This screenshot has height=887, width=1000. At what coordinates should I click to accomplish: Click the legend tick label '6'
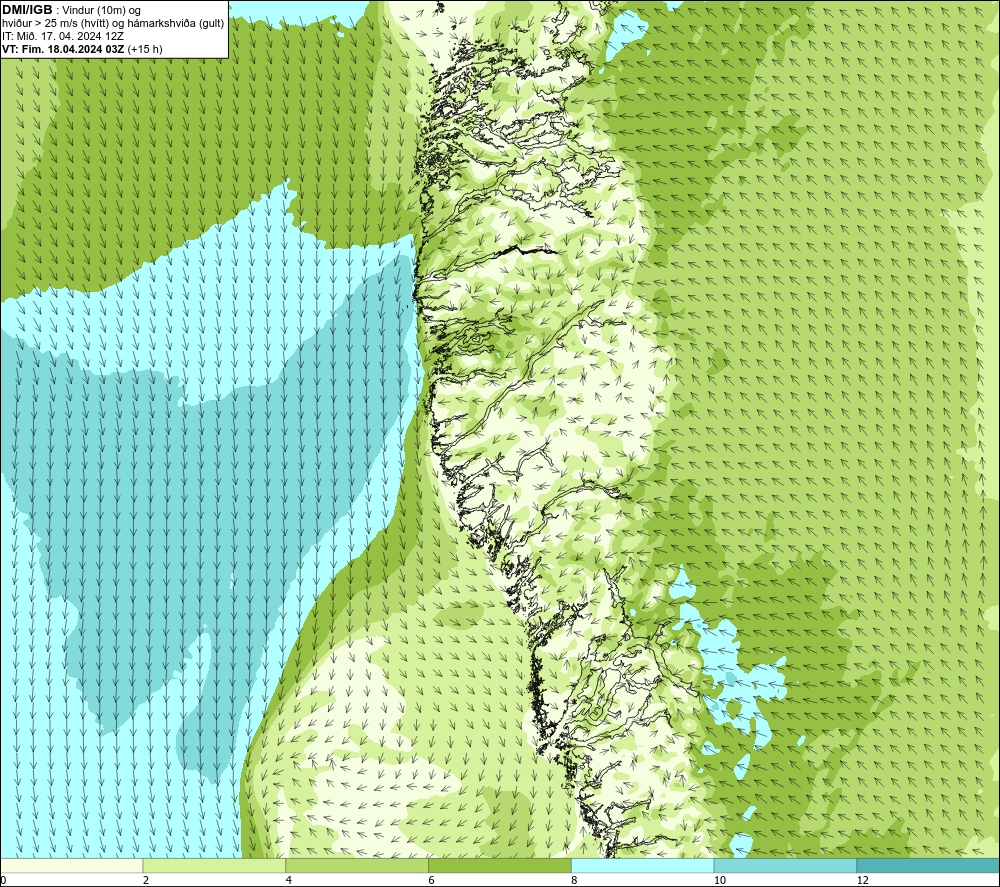coord(432,880)
